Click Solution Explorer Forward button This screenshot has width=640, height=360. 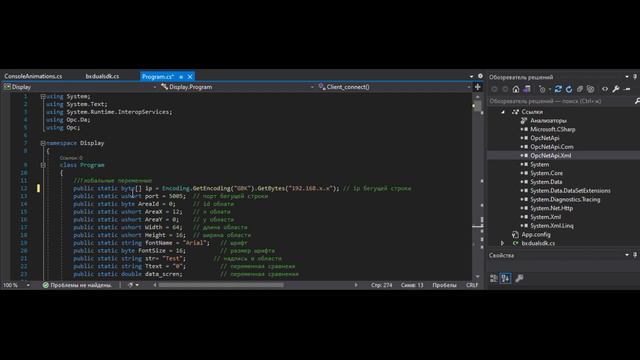click(x=505, y=89)
